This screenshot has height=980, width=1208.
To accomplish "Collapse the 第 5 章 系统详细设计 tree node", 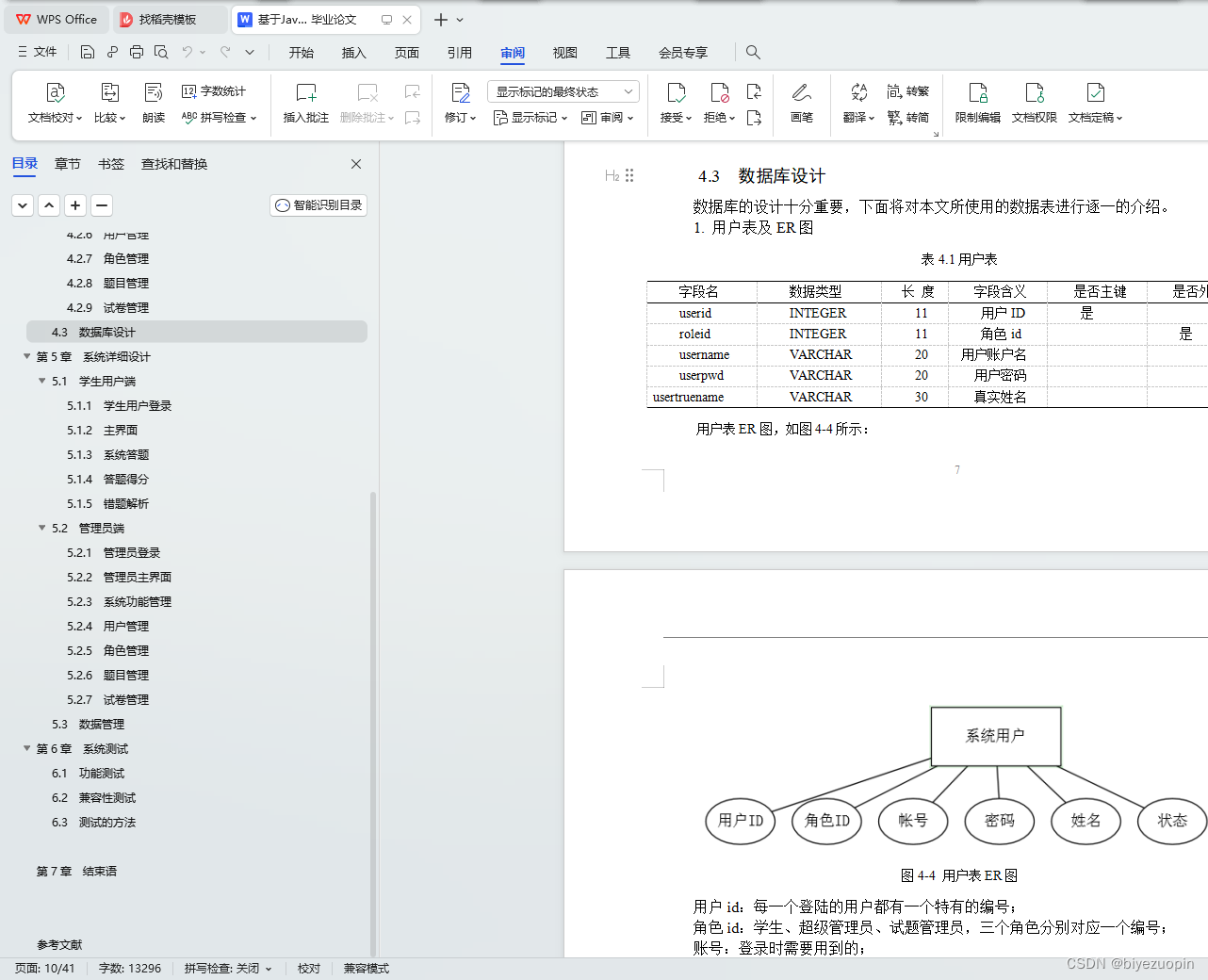I will 27,356.
